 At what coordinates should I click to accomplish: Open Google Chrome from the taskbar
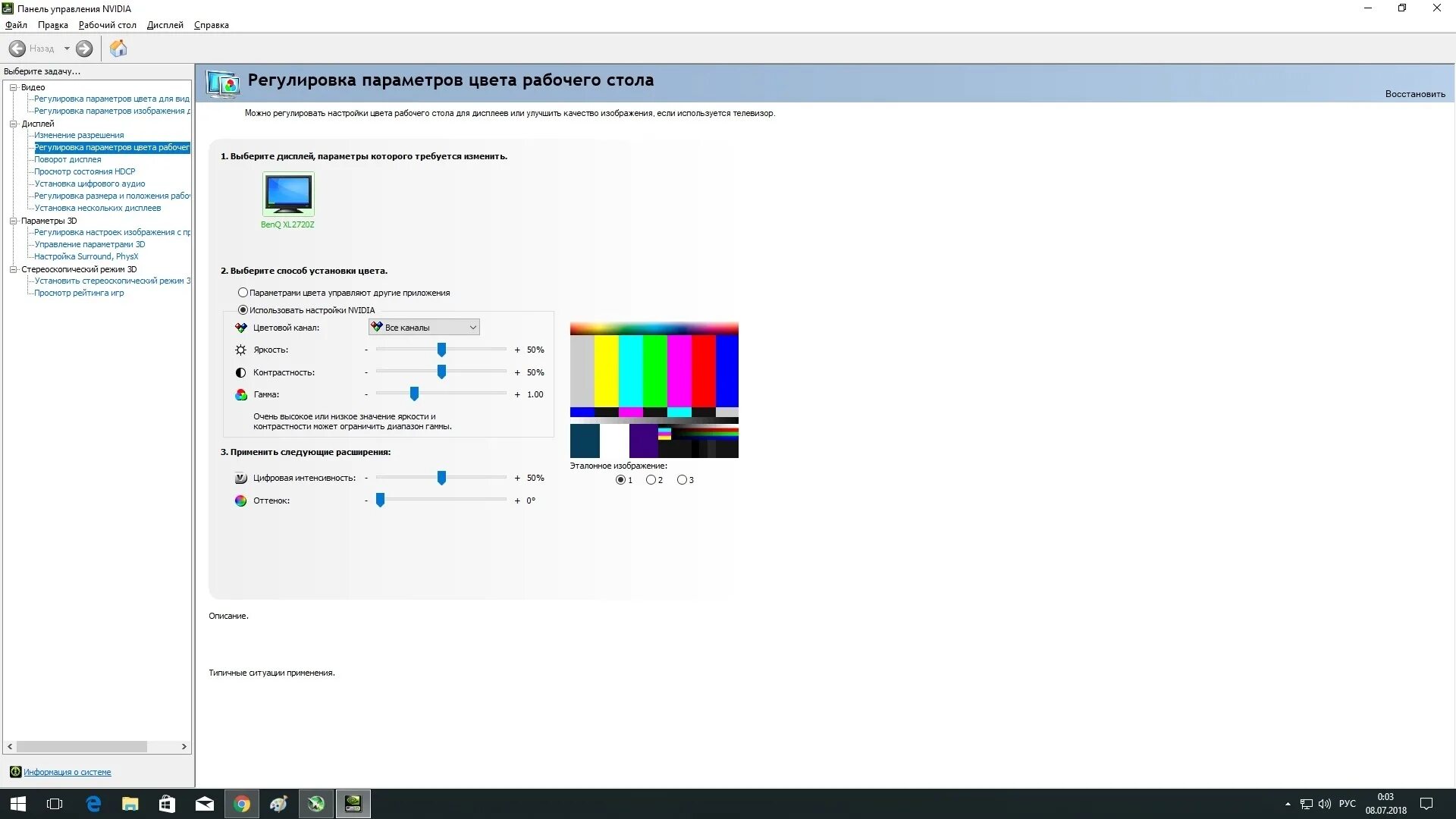(x=242, y=804)
